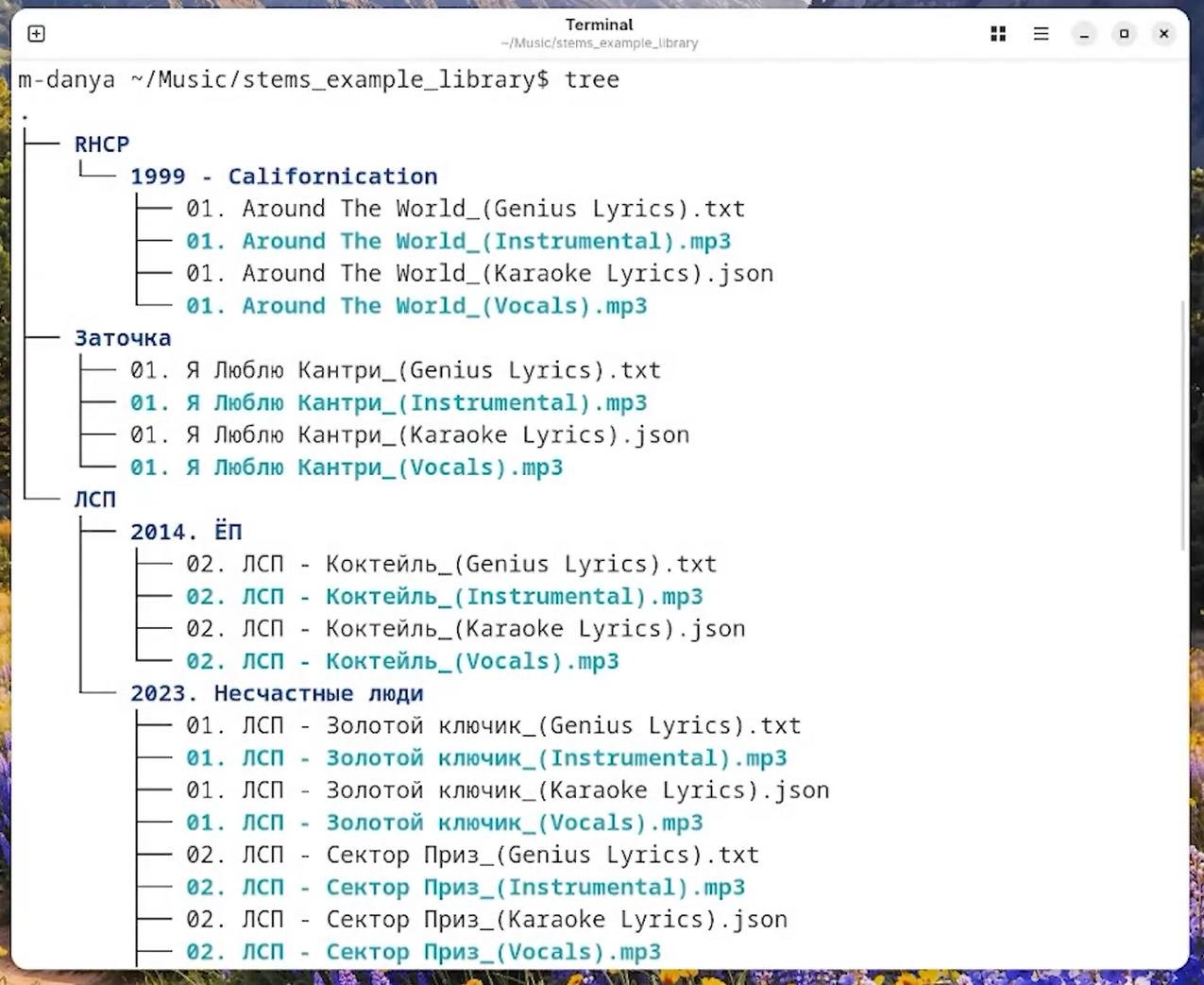The image size is (1204, 985).
Task: Click Коктейль_(Karaoke Lyrics).json file
Action: point(465,629)
